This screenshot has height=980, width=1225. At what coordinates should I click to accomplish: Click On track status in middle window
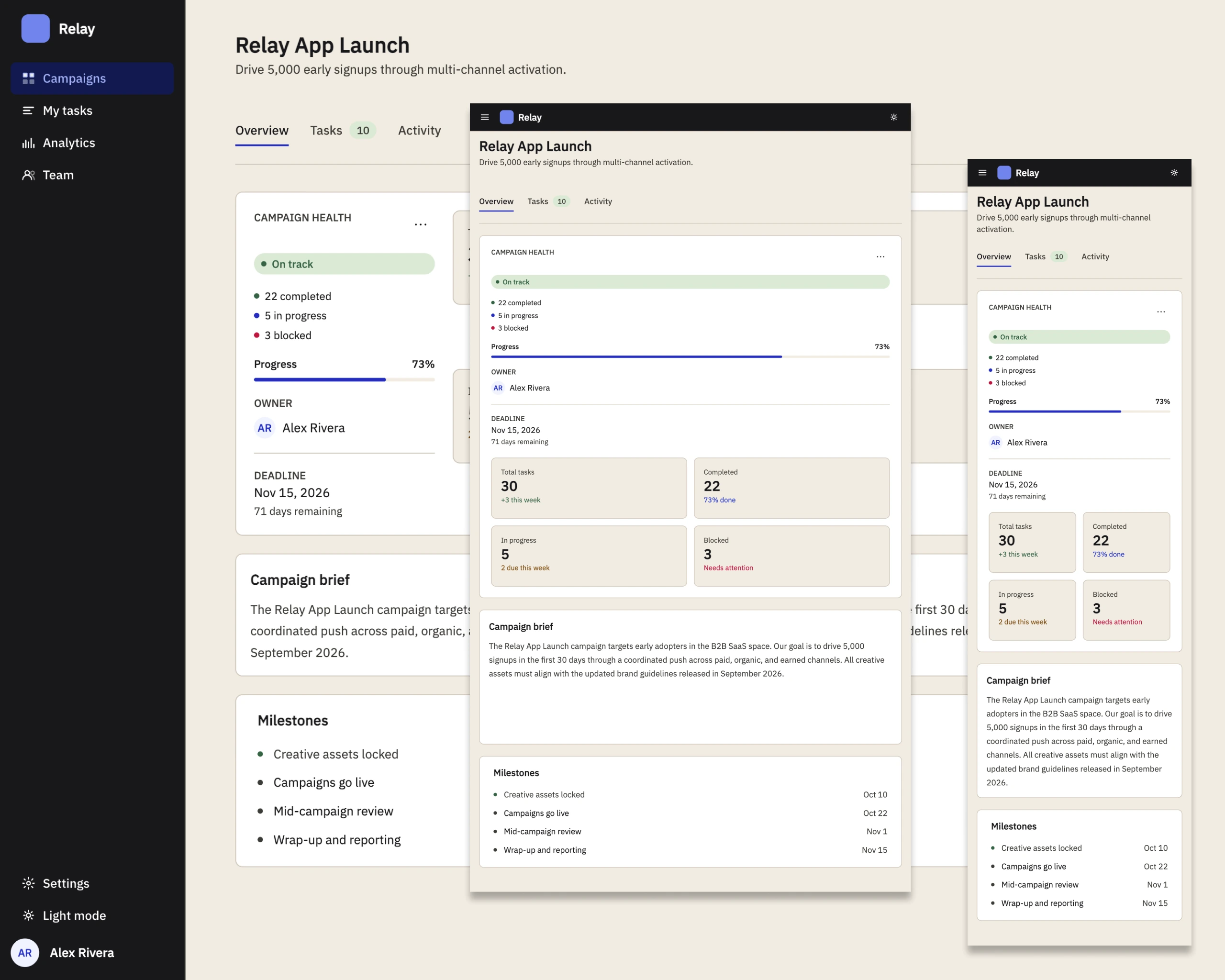690,282
